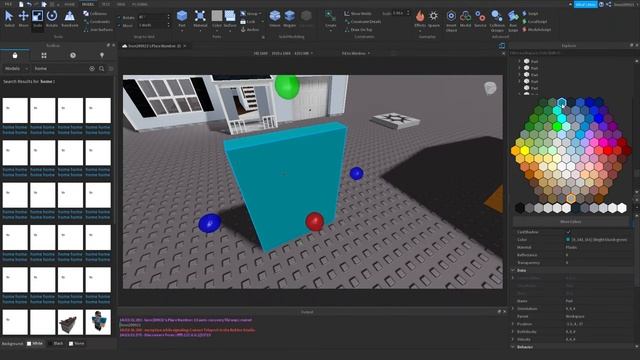Open the Toolbox Recent clock tab
Viewport: 640px width, 360px height.
(73, 55)
